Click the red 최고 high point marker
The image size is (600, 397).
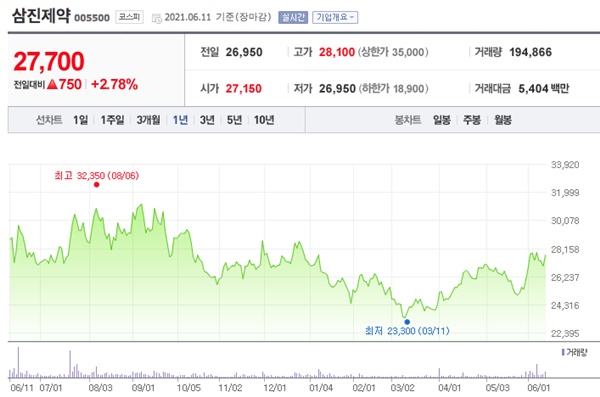pos(96,185)
